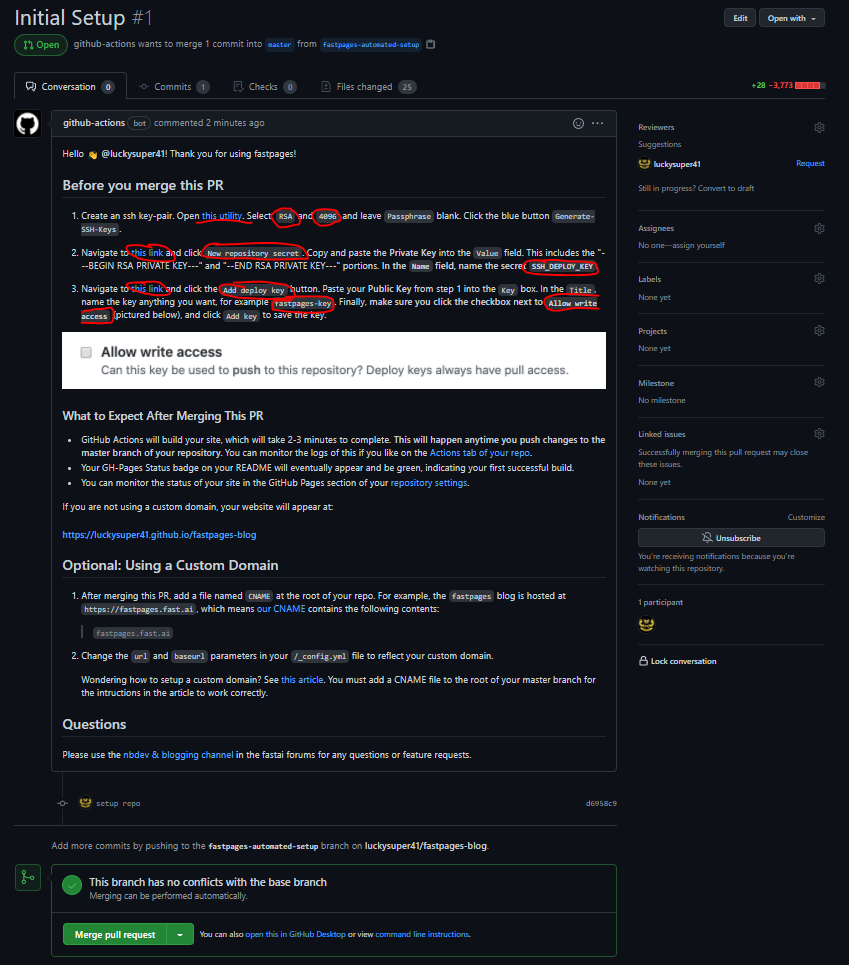Screen dimensions: 849x965
Task: Open comment options three-dot menu
Action: click(597, 123)
